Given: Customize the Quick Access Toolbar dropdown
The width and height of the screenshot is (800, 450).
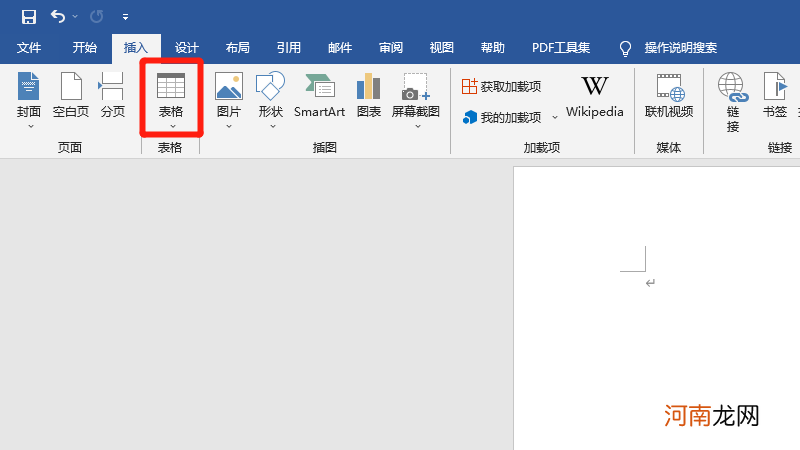Looking at the screenshot, I should 125,17.
